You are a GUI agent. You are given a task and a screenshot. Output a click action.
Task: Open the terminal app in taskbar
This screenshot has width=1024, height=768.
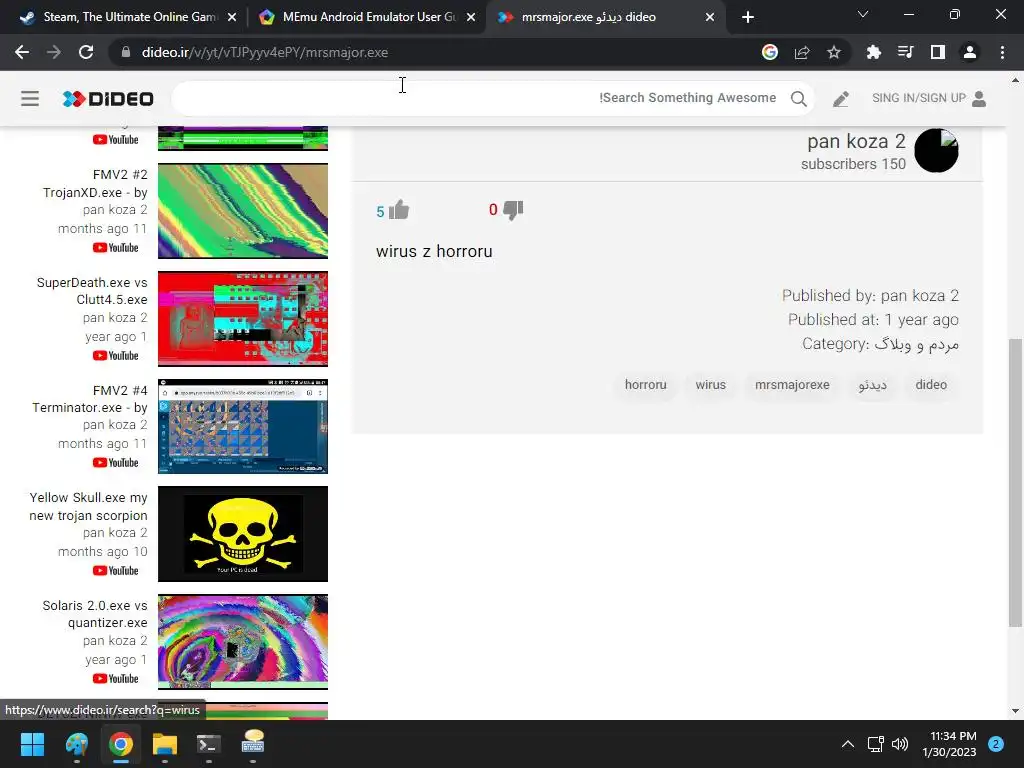(209, 743)
